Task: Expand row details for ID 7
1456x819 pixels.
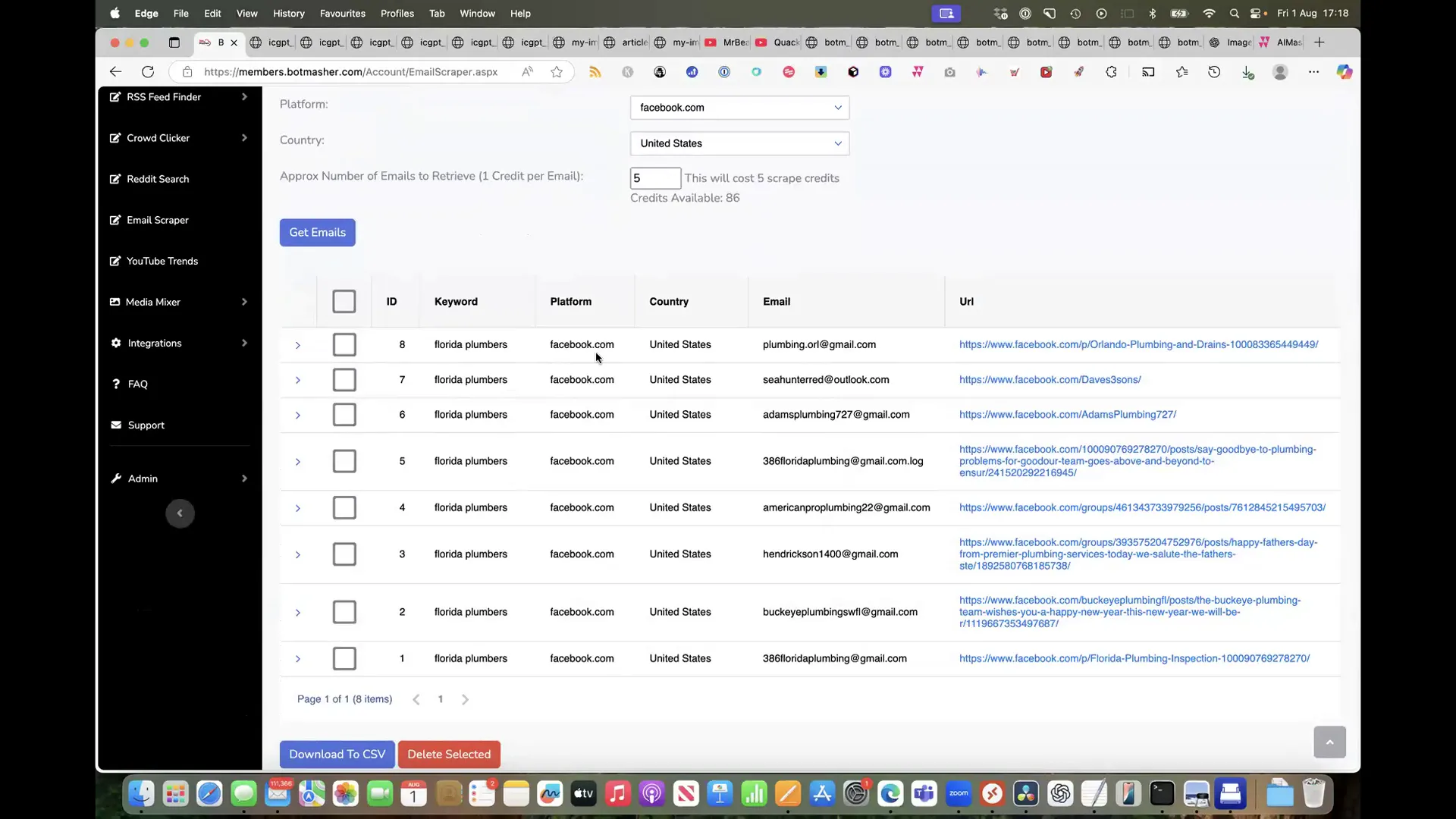Action: pyautogui.click(x=298, y=380)
